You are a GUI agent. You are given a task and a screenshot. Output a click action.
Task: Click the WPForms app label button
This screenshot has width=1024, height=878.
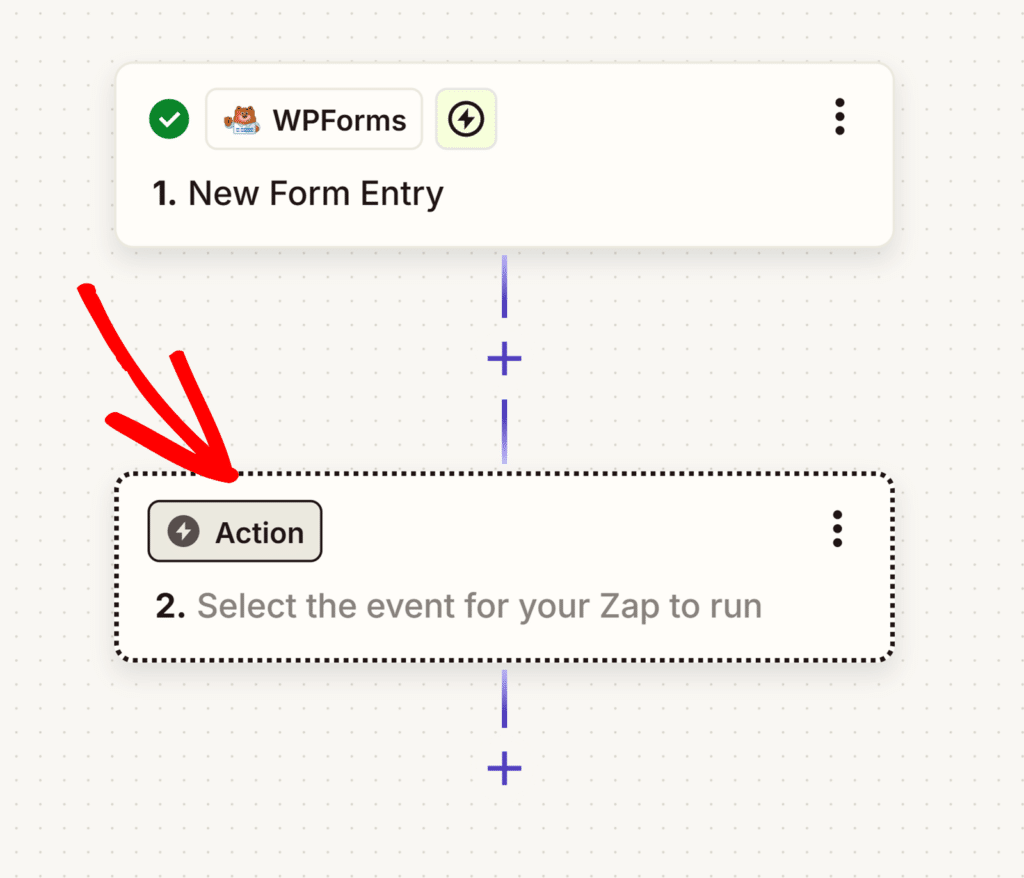(314, 119)
